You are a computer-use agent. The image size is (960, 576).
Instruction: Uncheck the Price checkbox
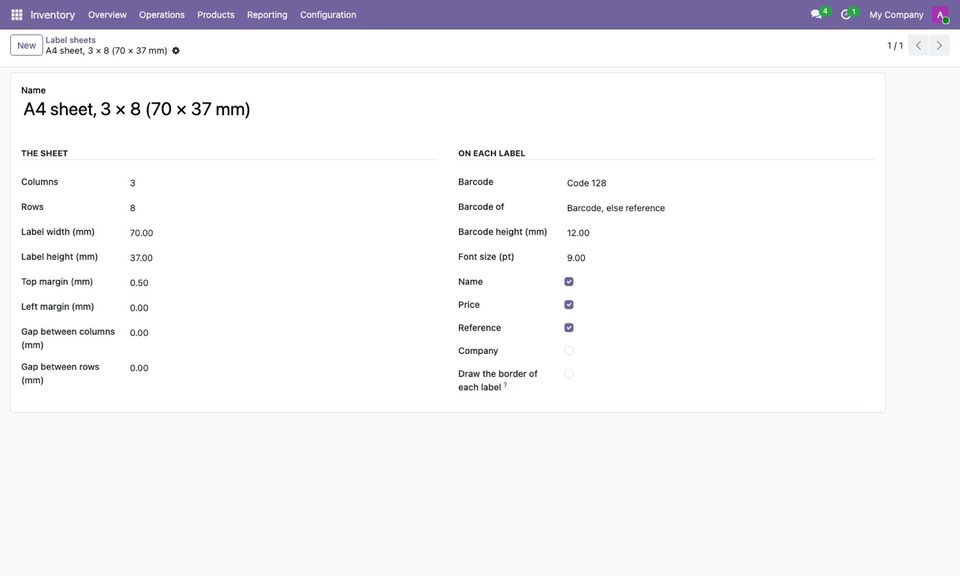569,305
